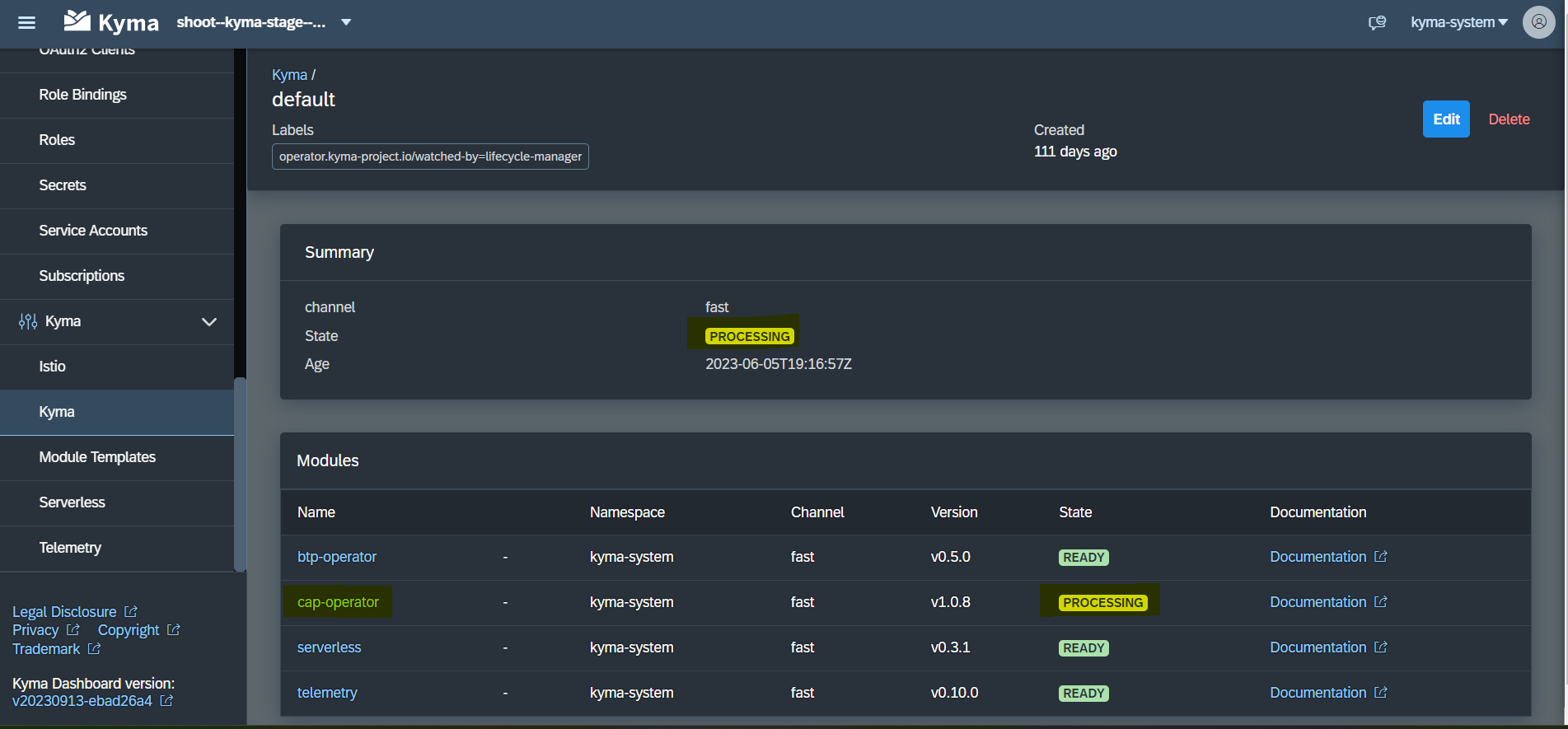Click external link icon next to Copyright

pos(174,629)
